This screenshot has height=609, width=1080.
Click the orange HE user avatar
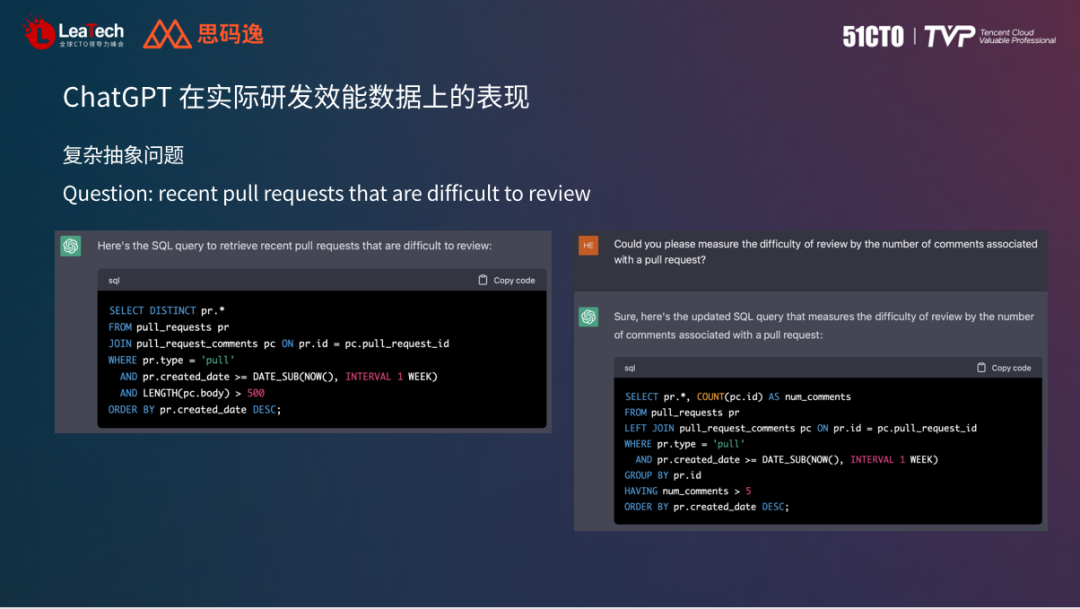tap(588, 246)
